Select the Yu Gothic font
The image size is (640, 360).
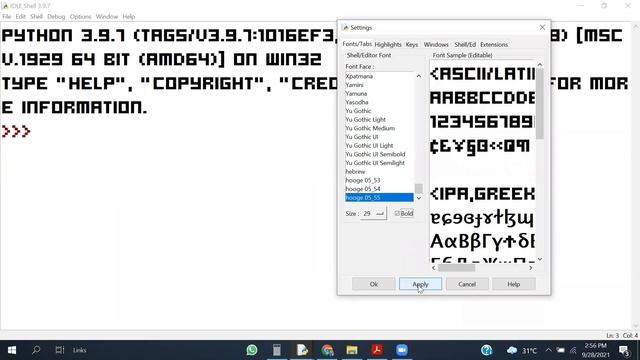[379, 111]
